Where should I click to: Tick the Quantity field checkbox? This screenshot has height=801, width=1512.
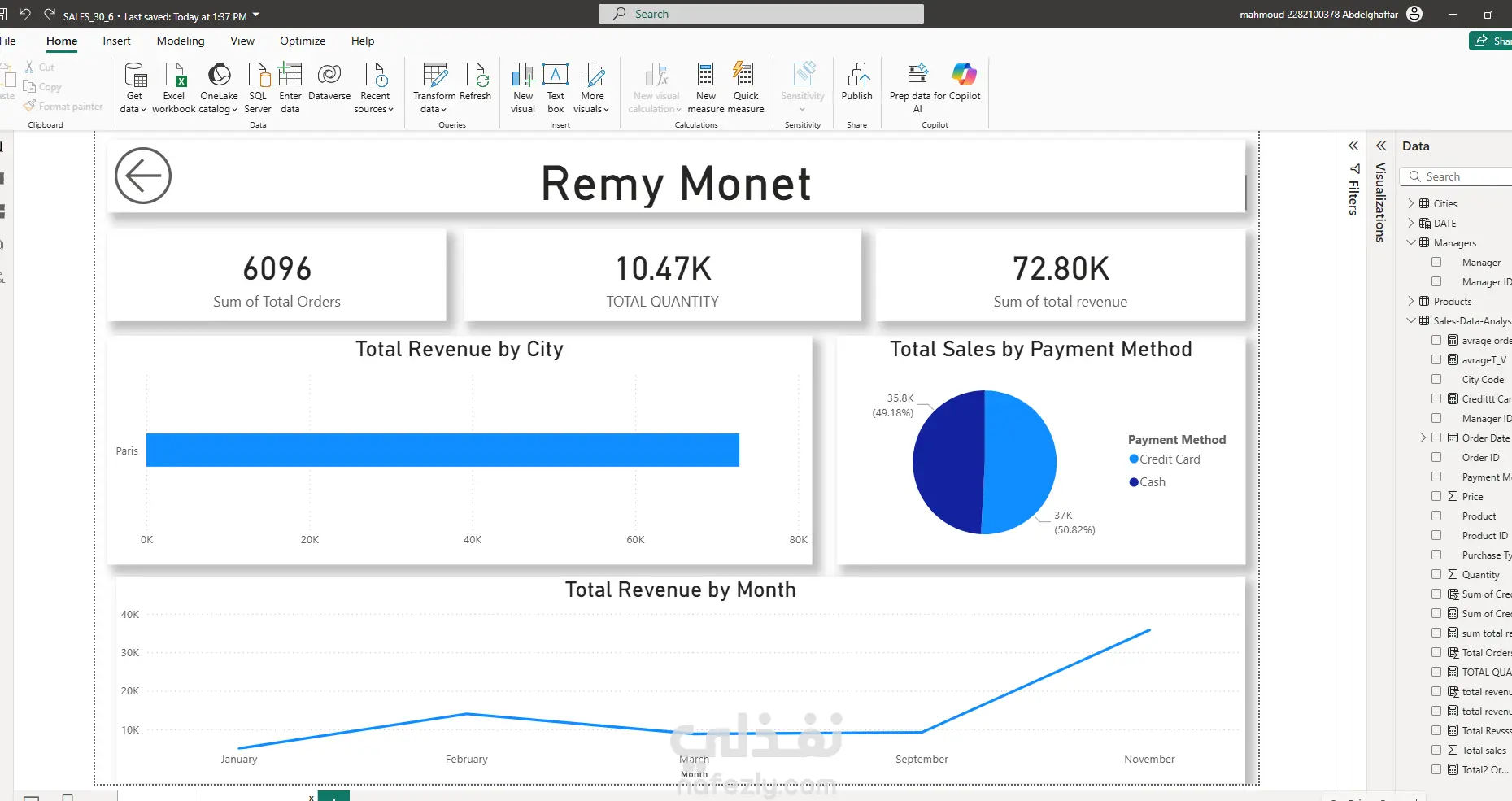(x=1436, y=574)
